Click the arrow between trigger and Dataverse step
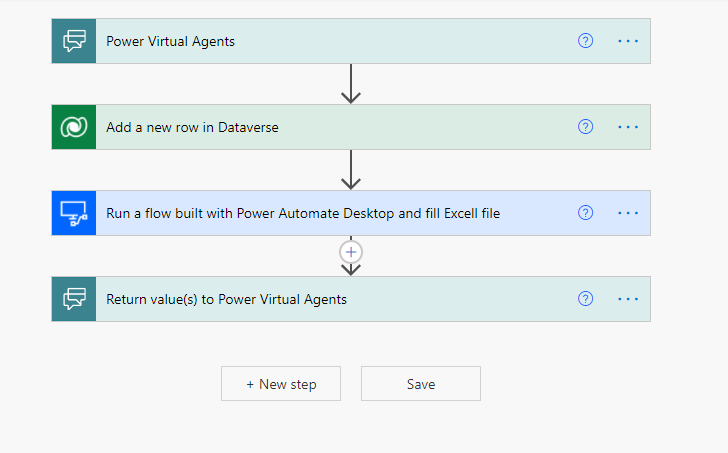 click(351, 84)
